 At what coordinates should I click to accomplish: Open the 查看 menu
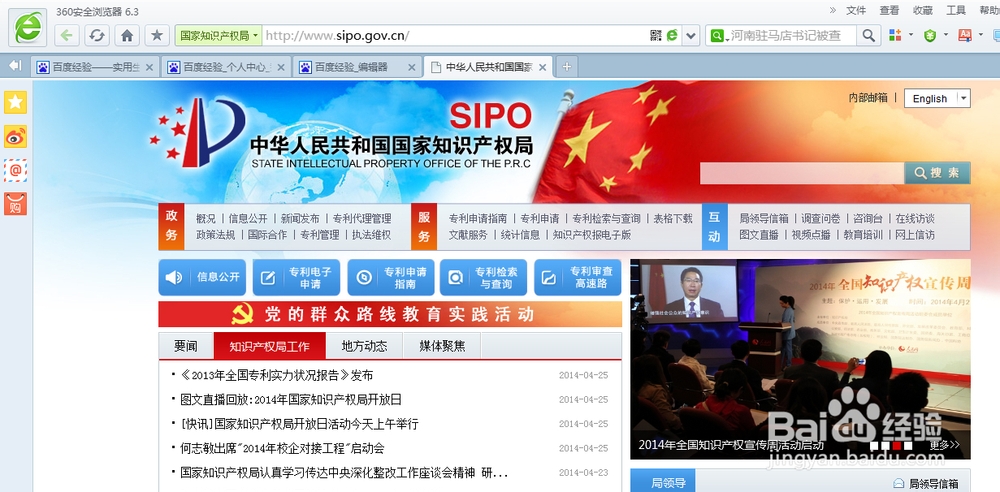tap(889, 10)
